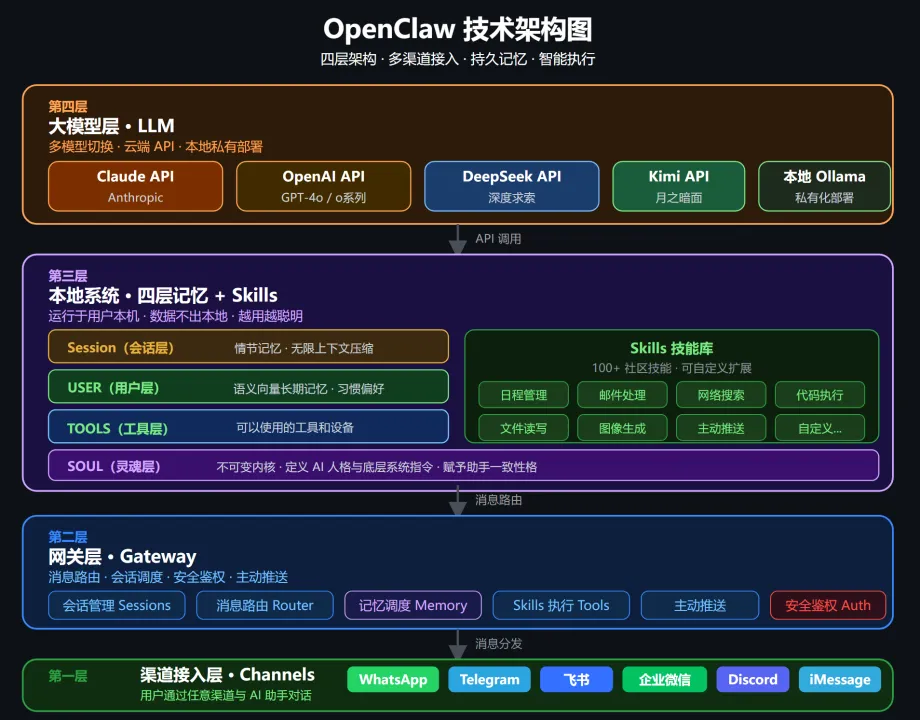
Task: Click the 消息分发 label
Action: coord(499,644)
